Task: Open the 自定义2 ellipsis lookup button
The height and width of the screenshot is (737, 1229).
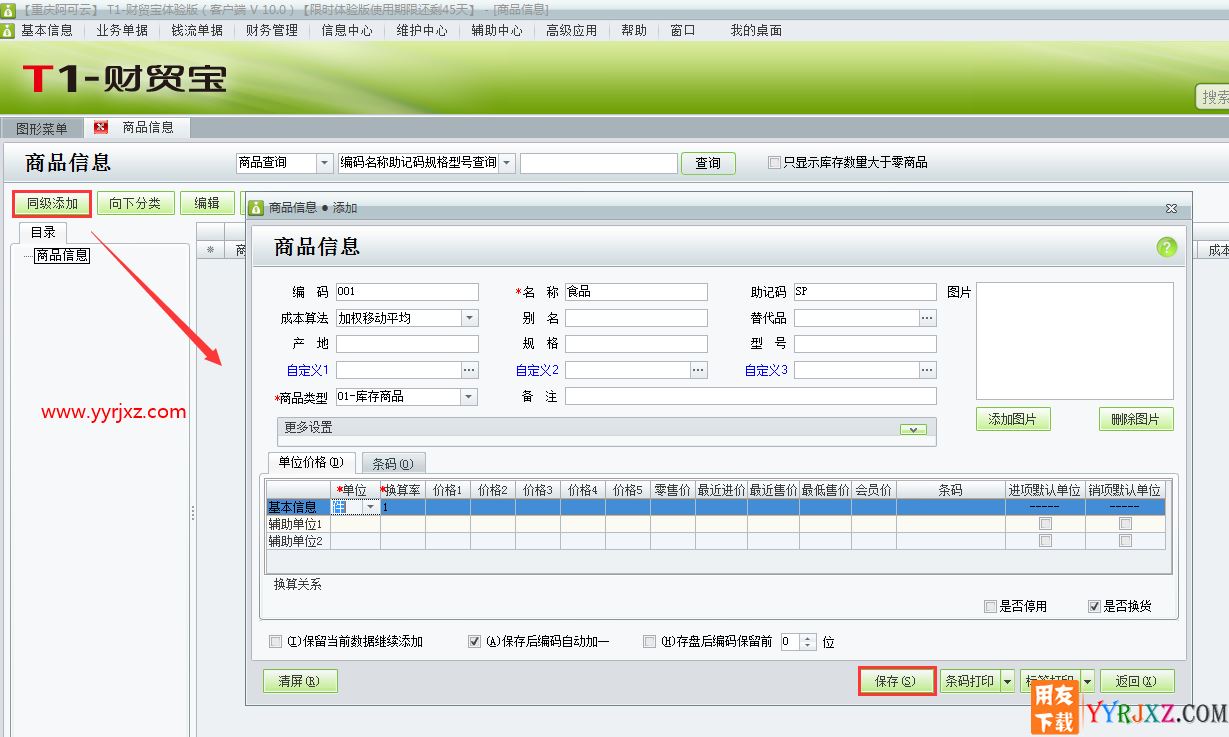Action: 699,370
